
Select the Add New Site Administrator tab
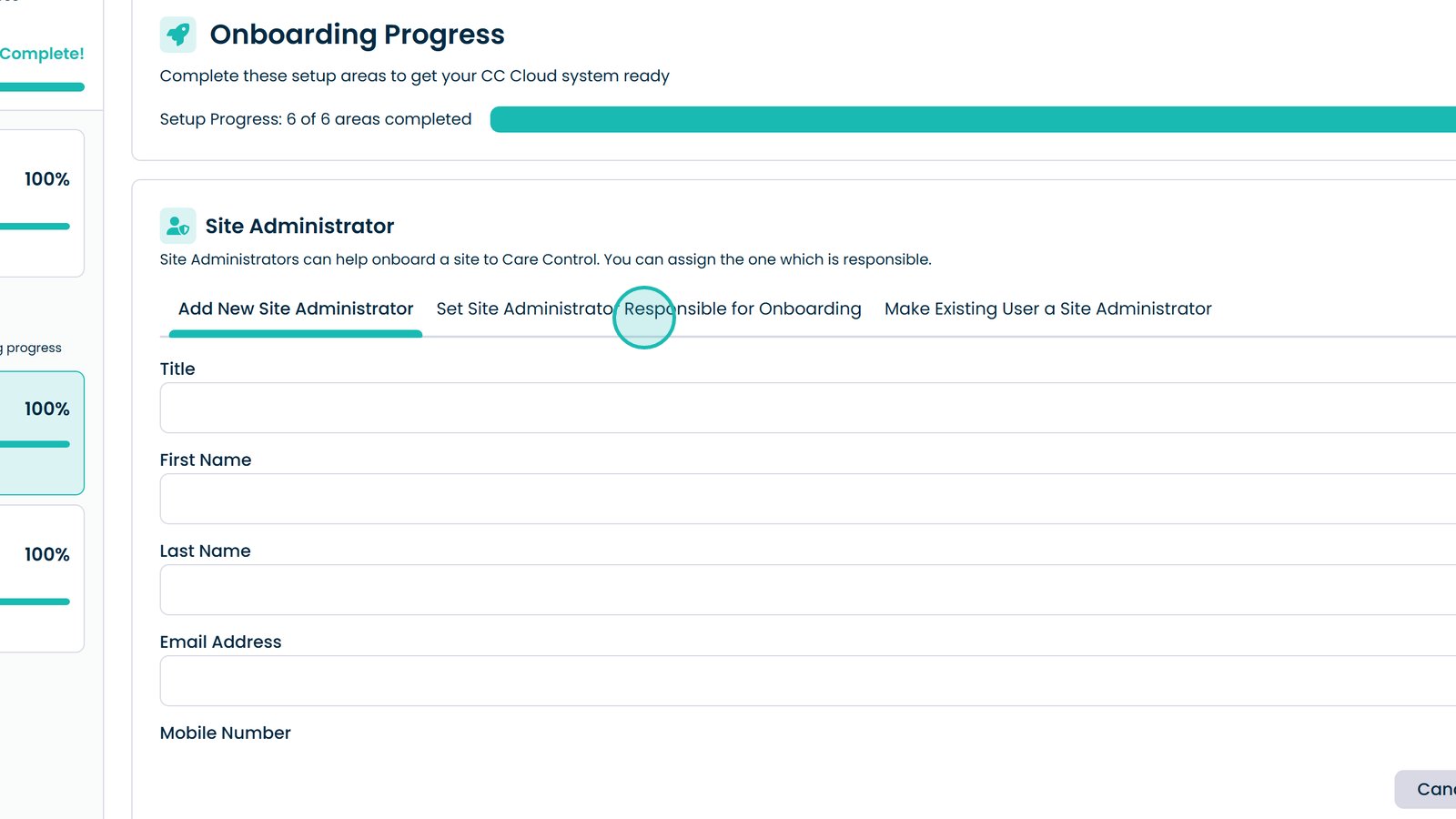point(296,309)
